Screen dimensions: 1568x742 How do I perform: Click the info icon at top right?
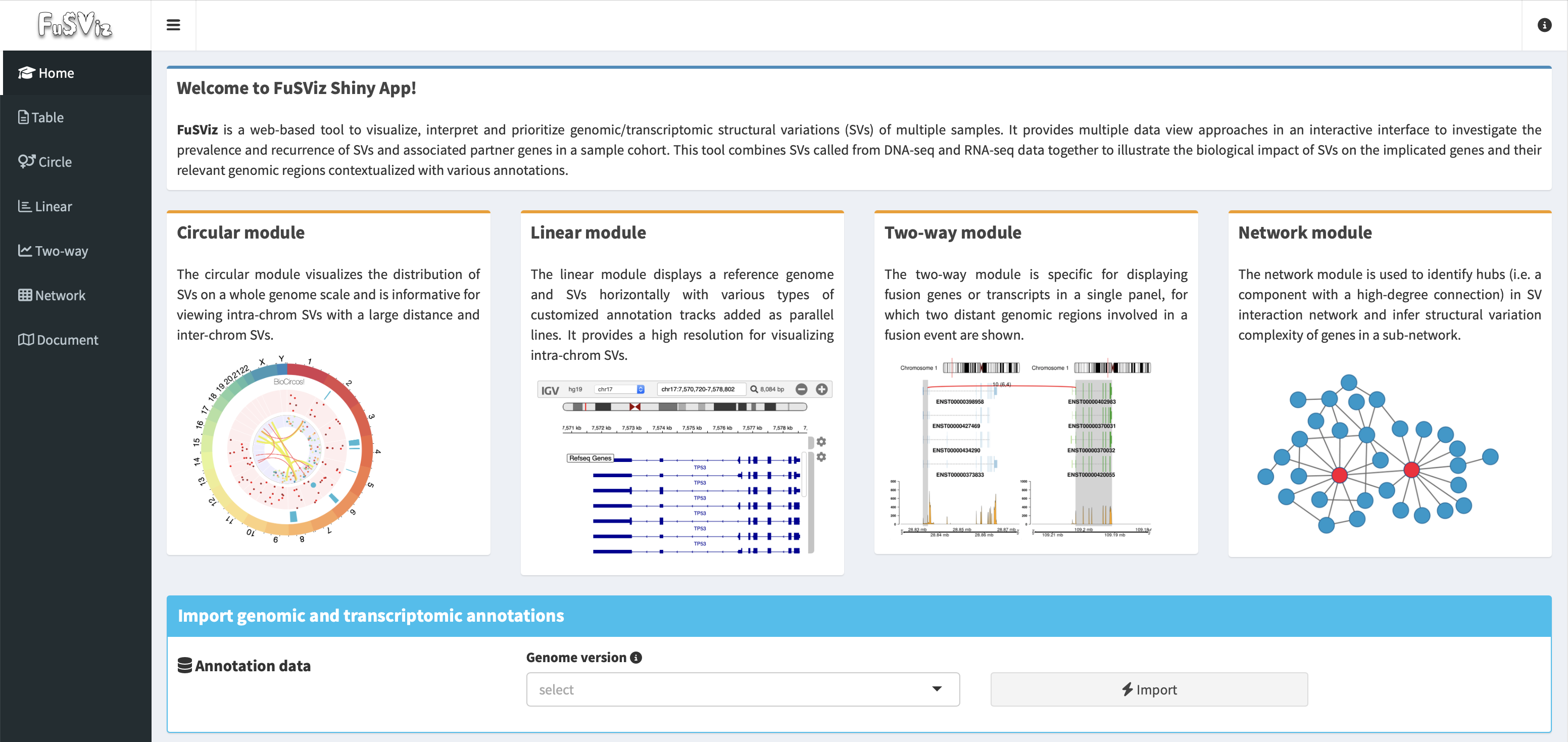coord(1544,25)
